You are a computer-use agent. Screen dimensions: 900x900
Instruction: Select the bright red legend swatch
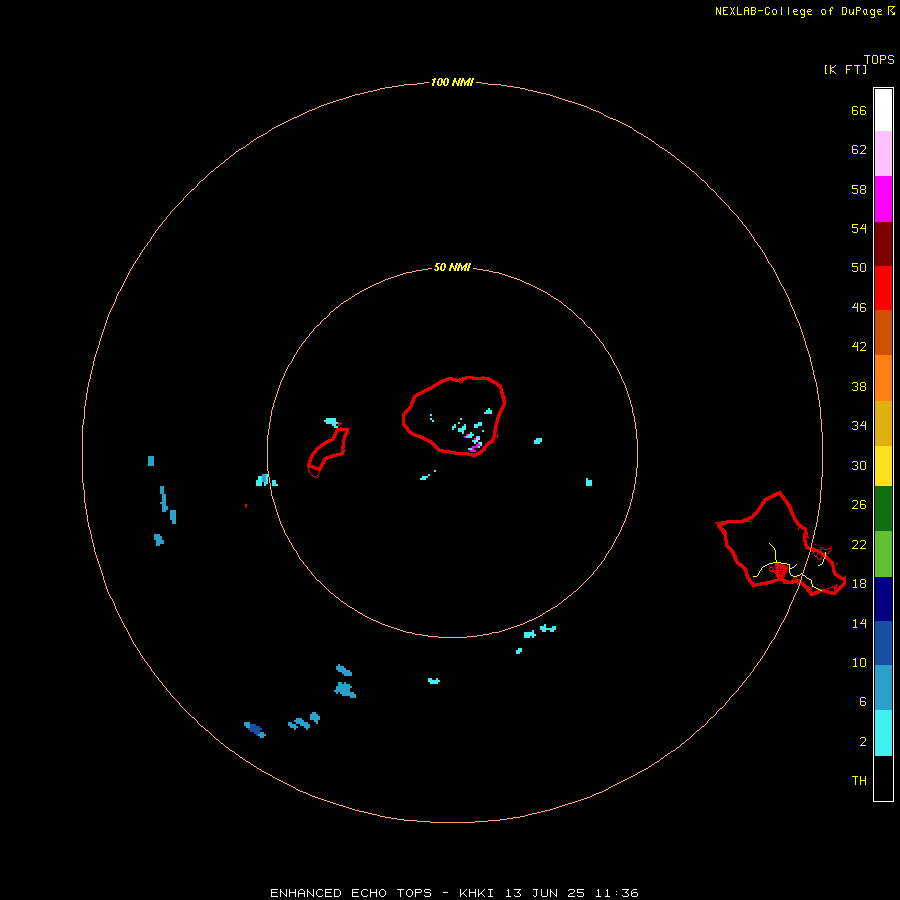(x=883, y=288)
